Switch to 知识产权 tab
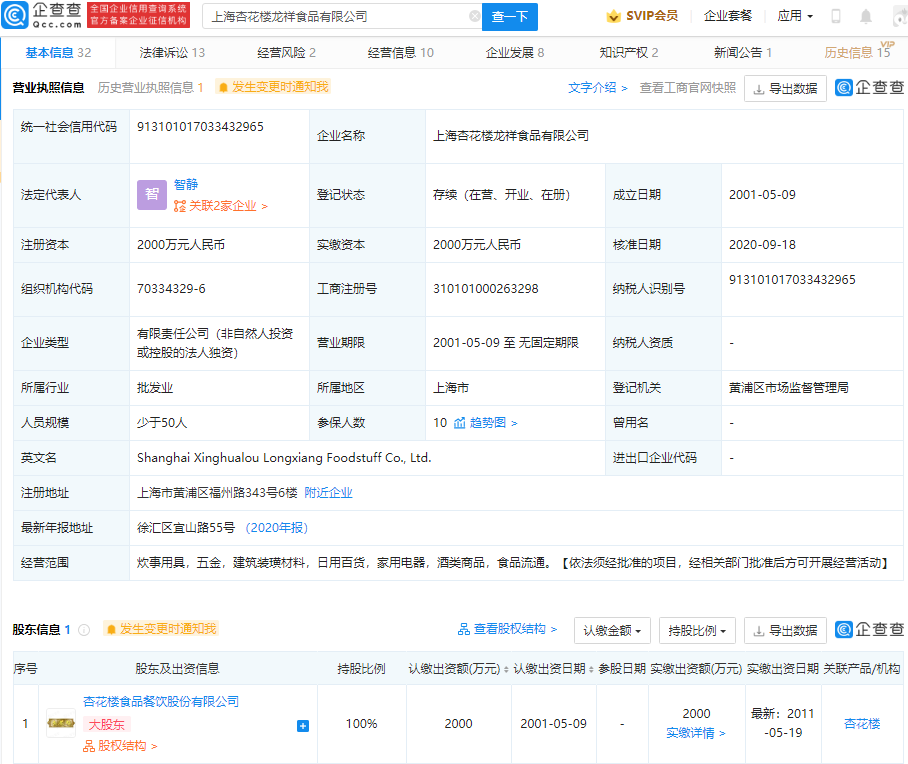The width and height of the screenshot is (908, 764). pyautogui.click(x=629, y=53)
